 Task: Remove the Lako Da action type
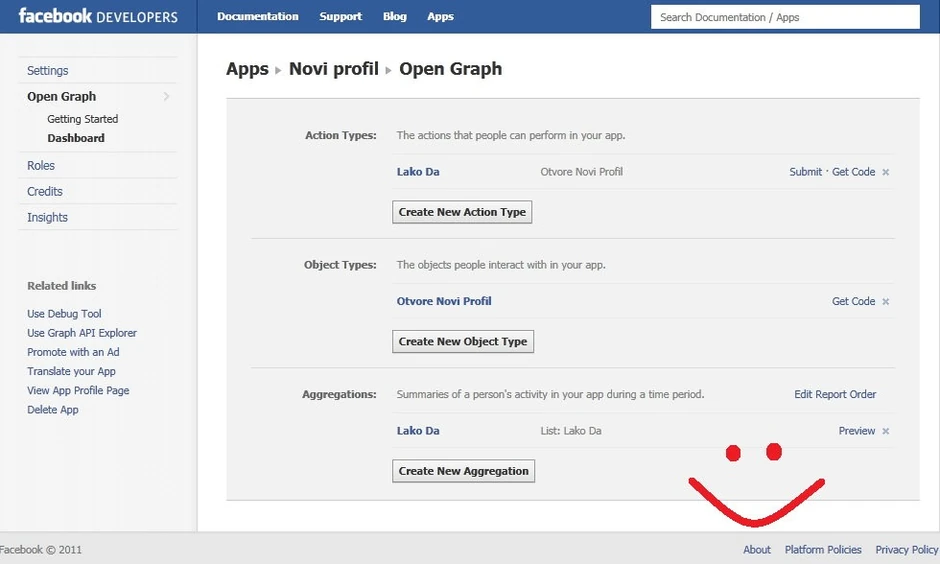tap(886, 173)
